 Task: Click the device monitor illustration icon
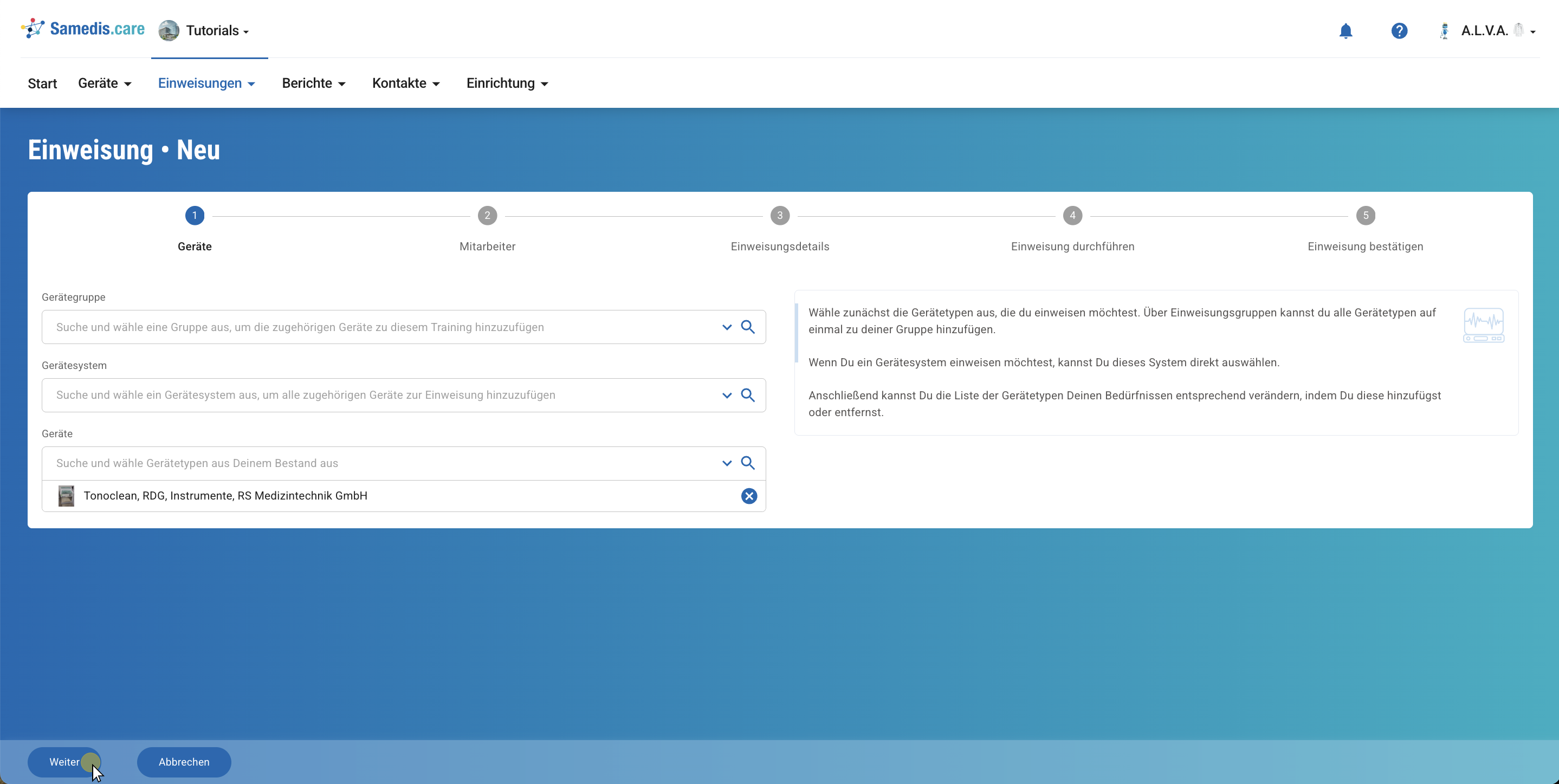(x=1483, y=326)
